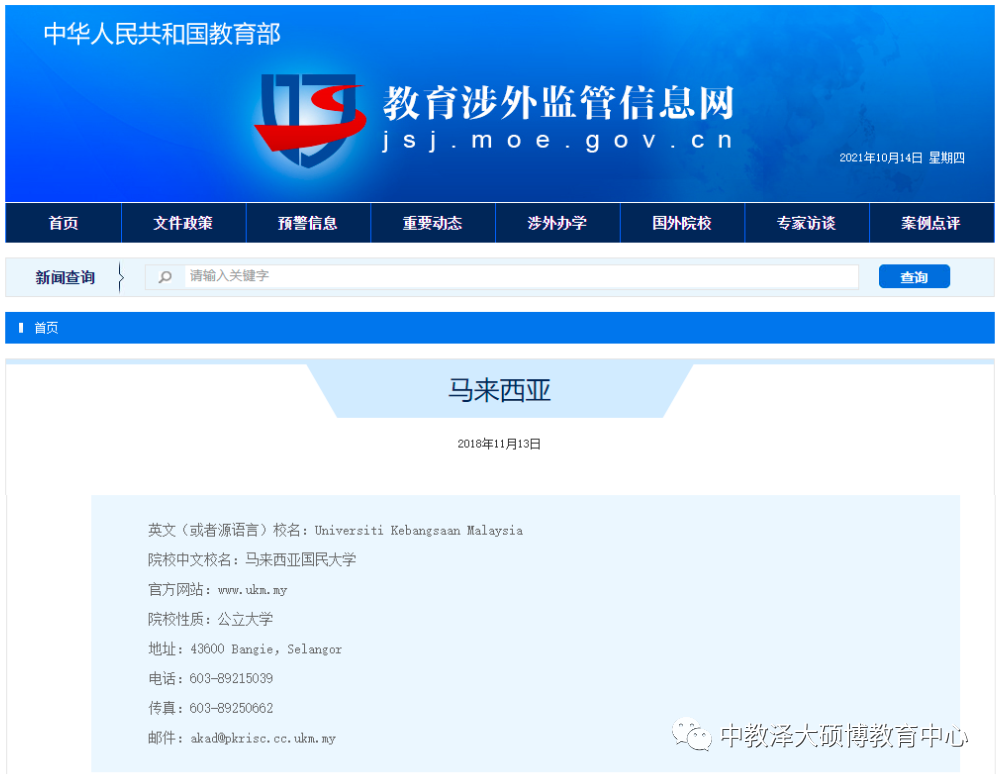Image resolution: width=1001 pixels, height=780 pixels.
Task: Open the 案例点评 section
Action: click(931, 223)
